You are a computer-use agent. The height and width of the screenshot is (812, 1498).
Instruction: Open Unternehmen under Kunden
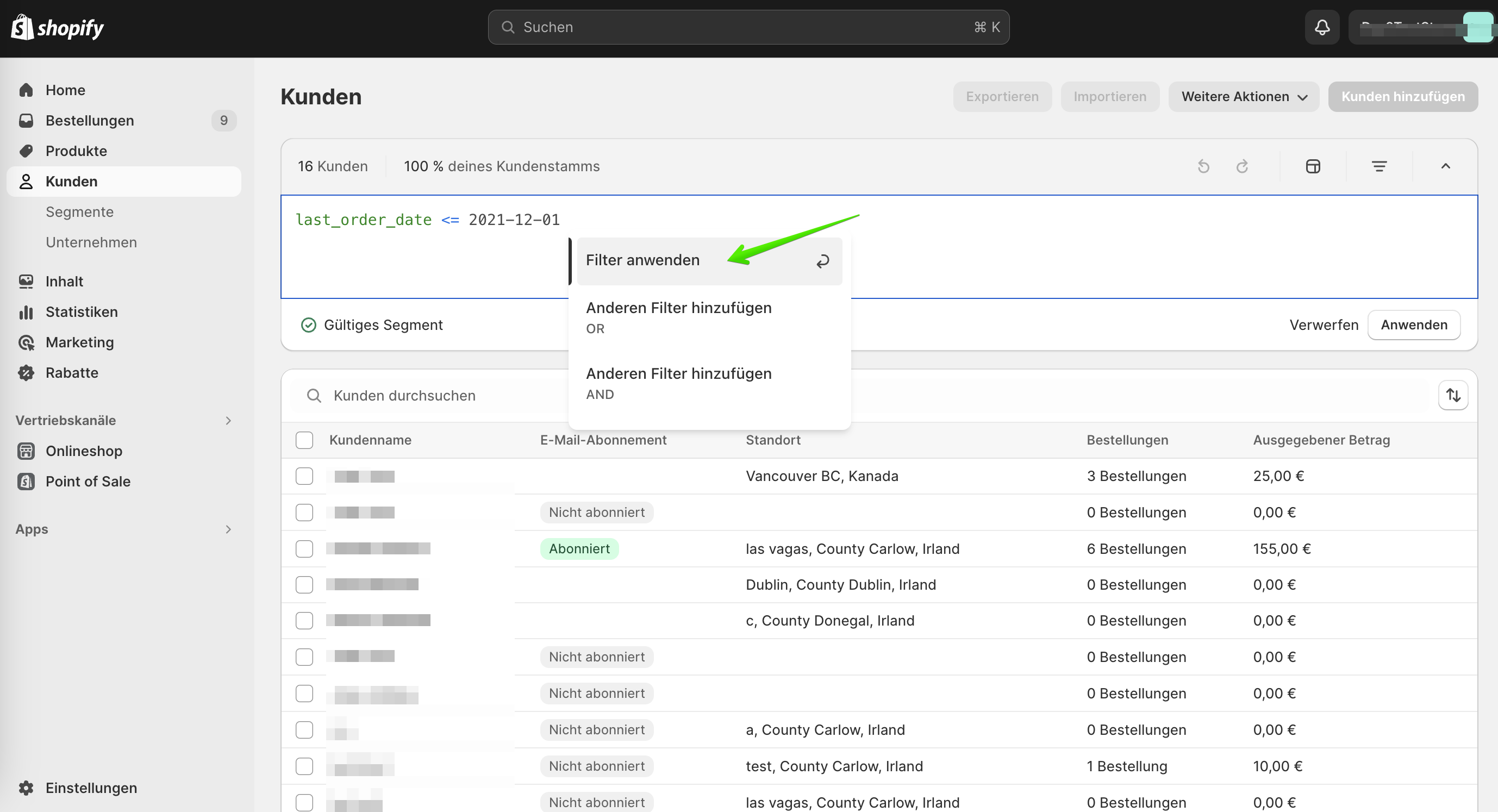pyautogui.click(x=91, y=242)
